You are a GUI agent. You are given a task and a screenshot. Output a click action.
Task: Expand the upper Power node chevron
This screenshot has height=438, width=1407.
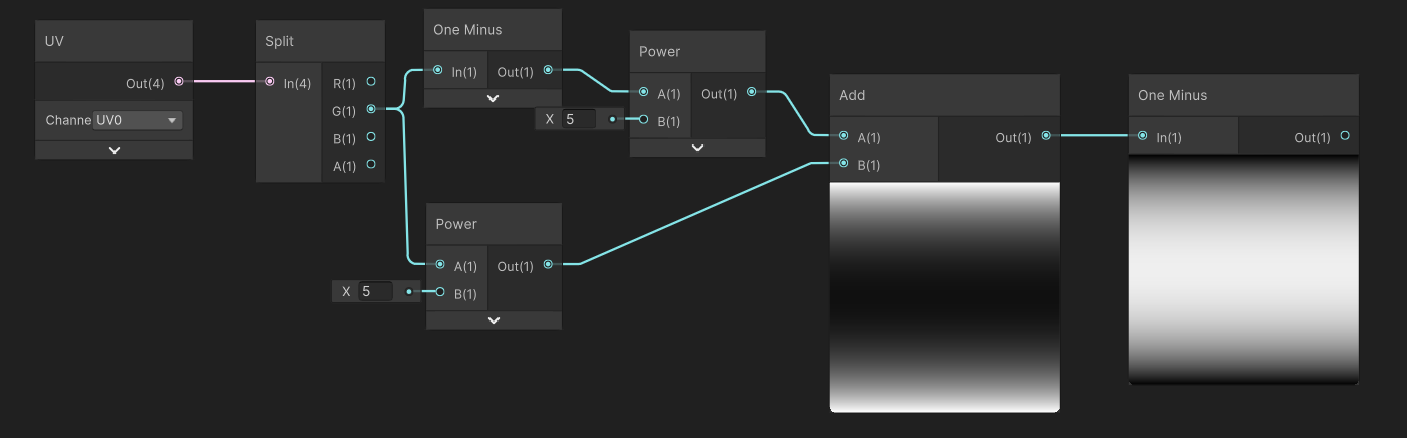(698, 147)
